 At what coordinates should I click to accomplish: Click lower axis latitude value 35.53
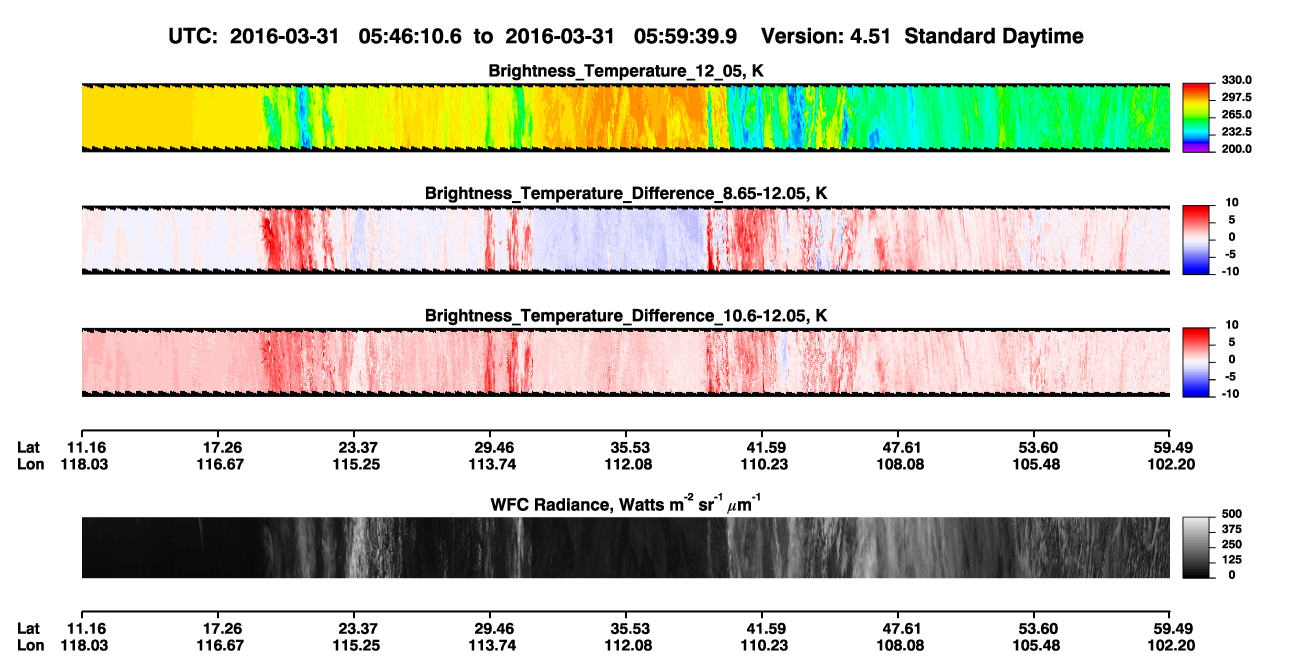(626, 629)
